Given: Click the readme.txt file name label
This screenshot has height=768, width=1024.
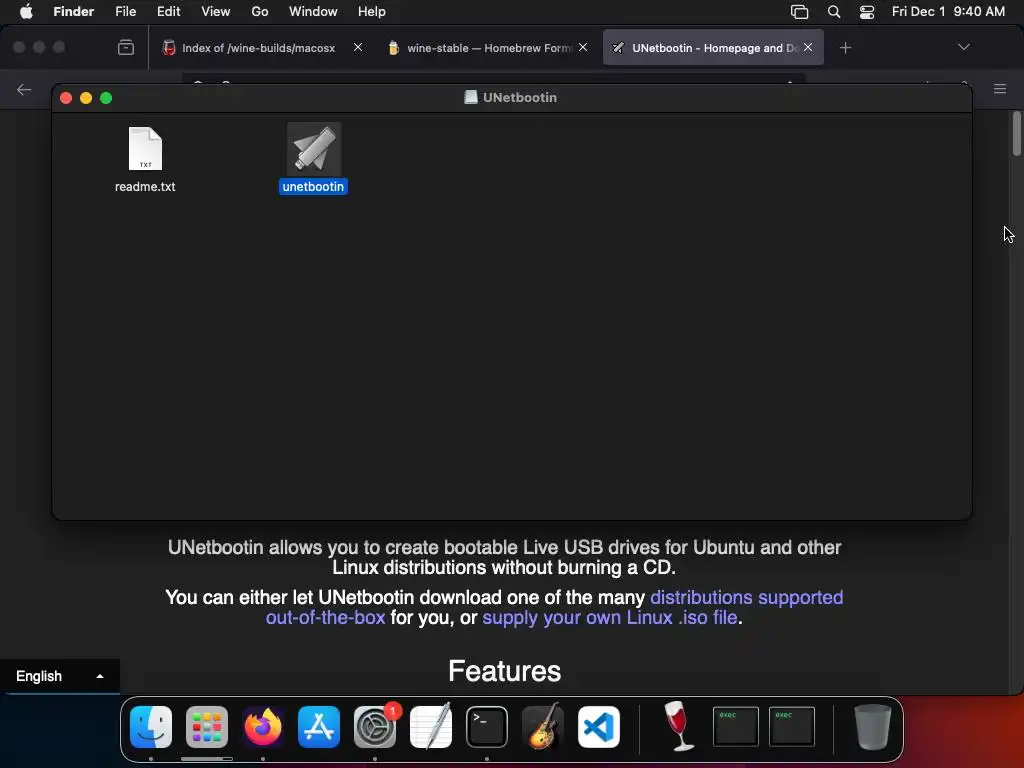Looking at the screenshot, I should pos(145,187).
